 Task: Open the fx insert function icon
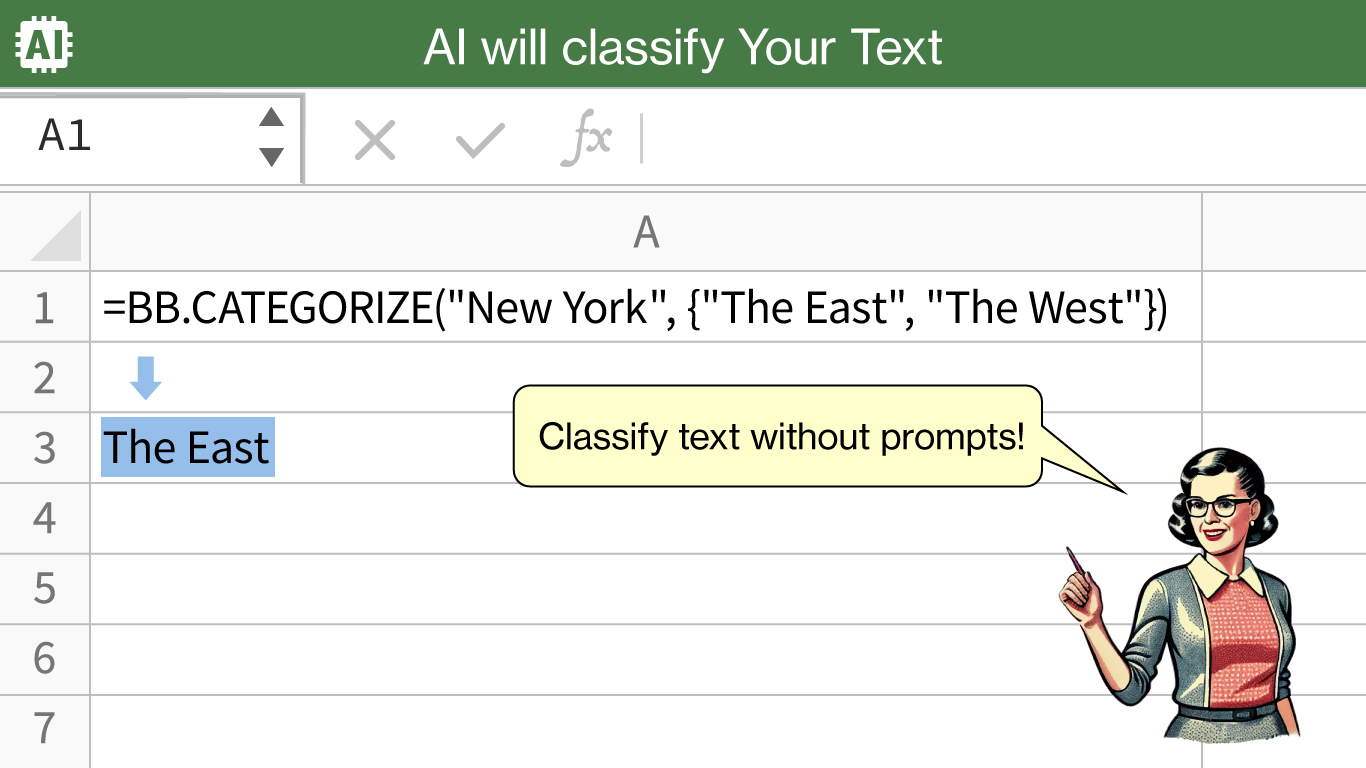coord(586,140)
